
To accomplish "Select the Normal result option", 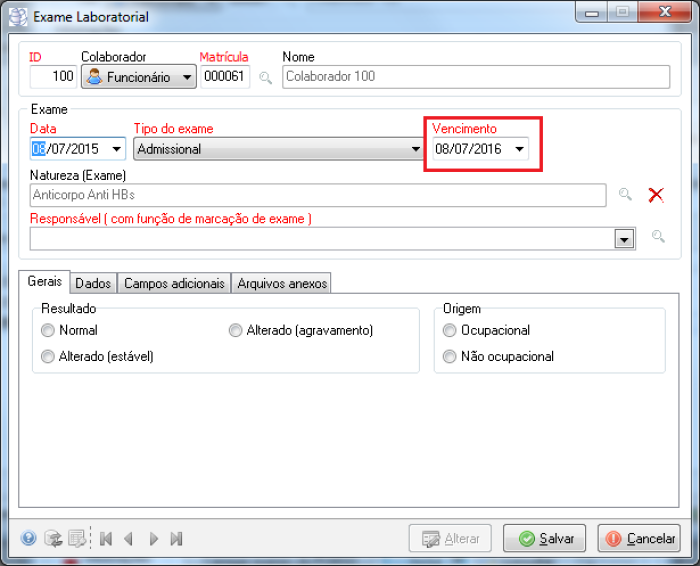I will point(47,330).
